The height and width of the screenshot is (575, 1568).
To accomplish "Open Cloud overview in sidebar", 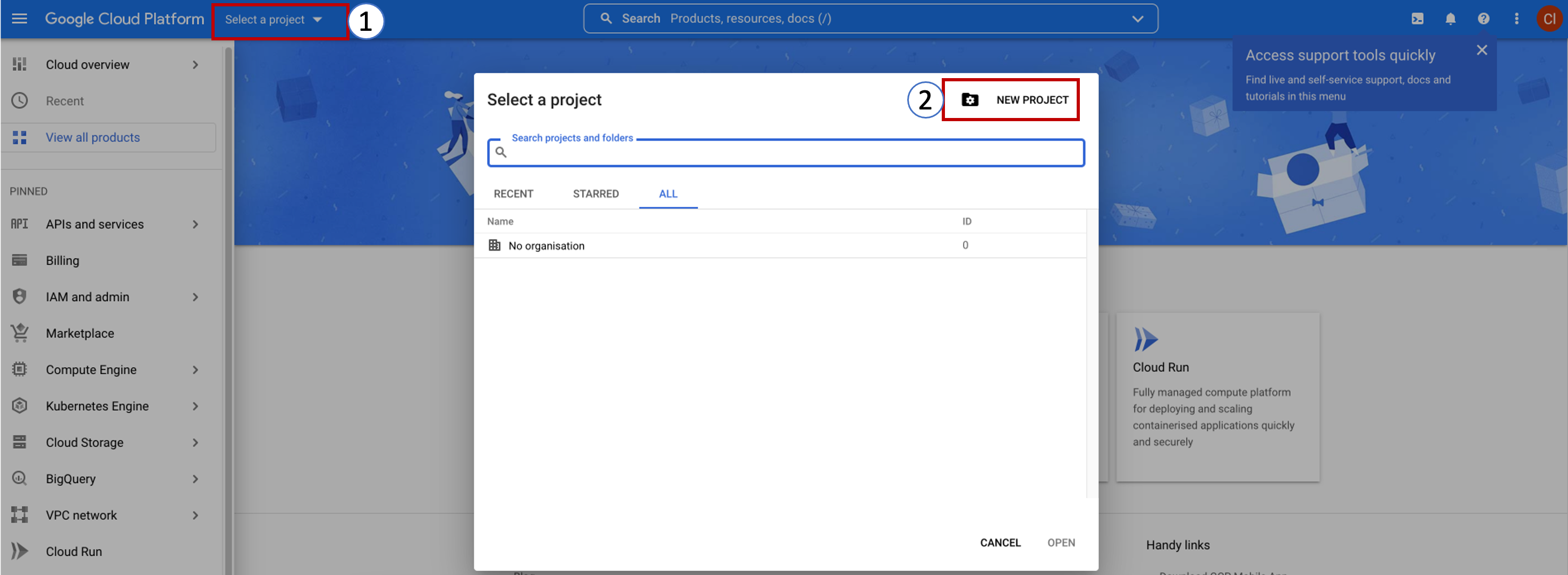I will coord(87,64).
